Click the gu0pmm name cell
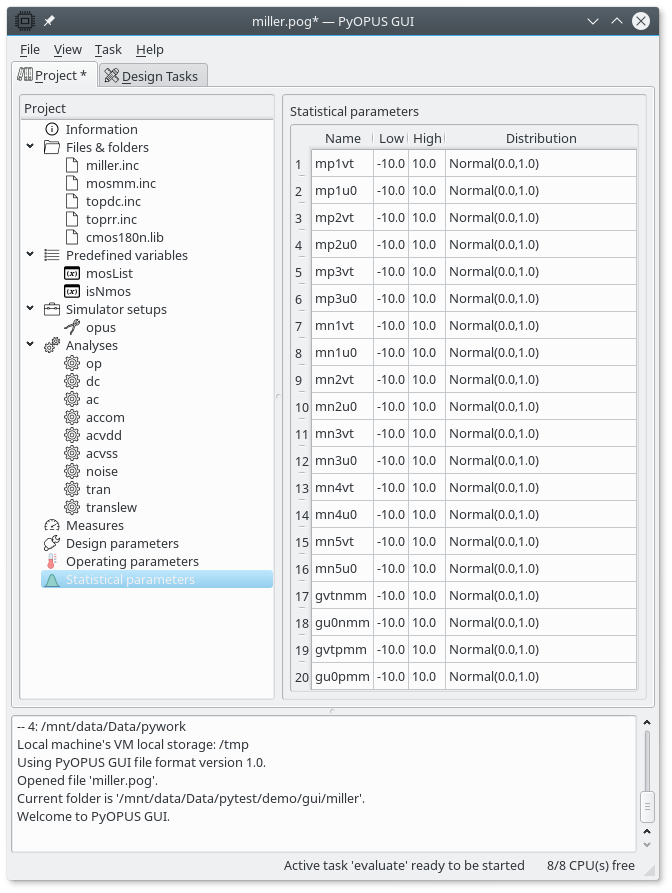Image resolution: width=672 pixels, height=893 pixels. click(342, 677)
